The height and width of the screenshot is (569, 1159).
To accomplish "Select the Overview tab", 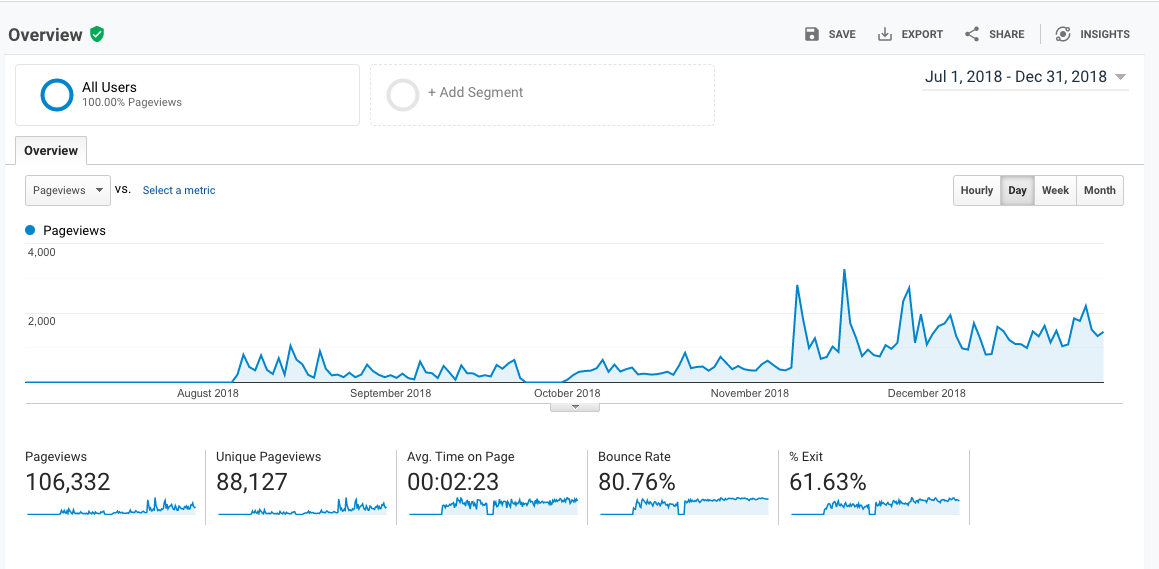I will click(51, 151).
